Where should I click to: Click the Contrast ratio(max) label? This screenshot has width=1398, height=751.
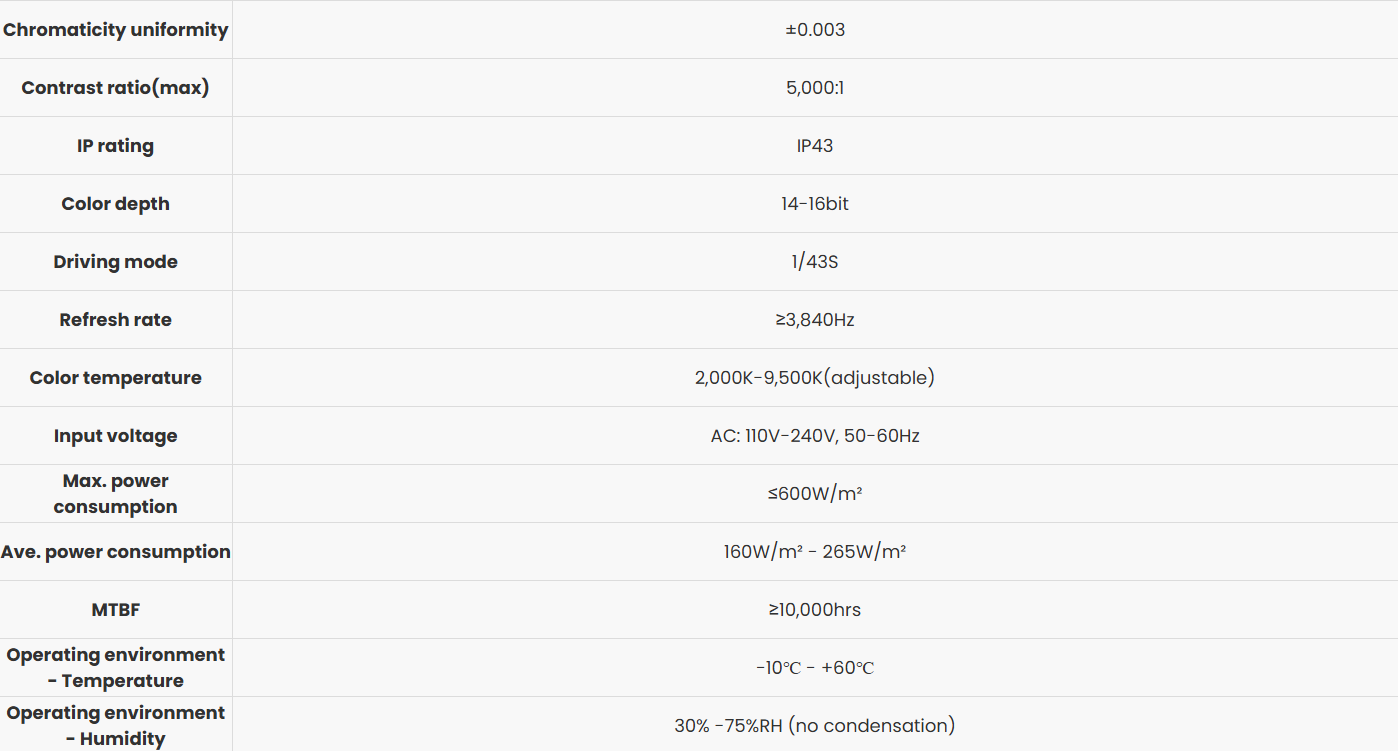pos(116,88)
